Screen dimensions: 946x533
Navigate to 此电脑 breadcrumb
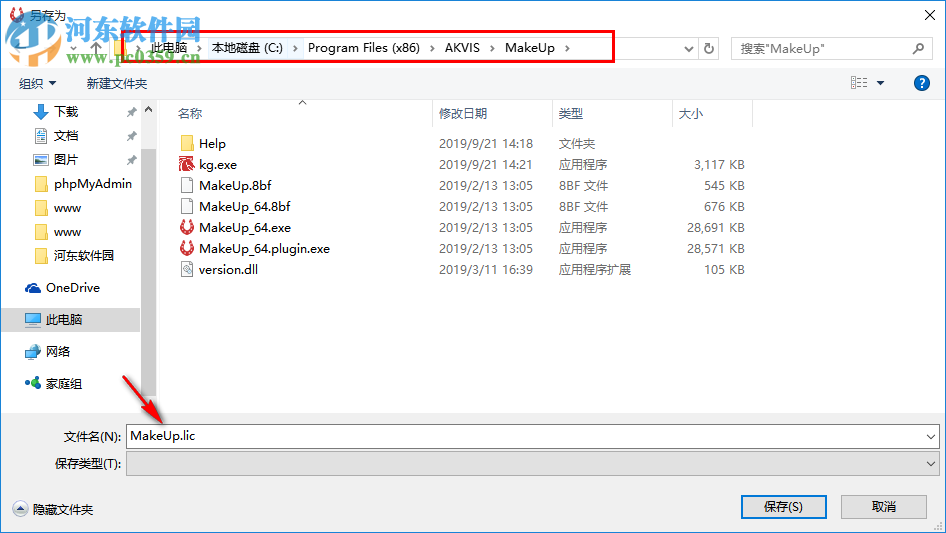[169, 48]
